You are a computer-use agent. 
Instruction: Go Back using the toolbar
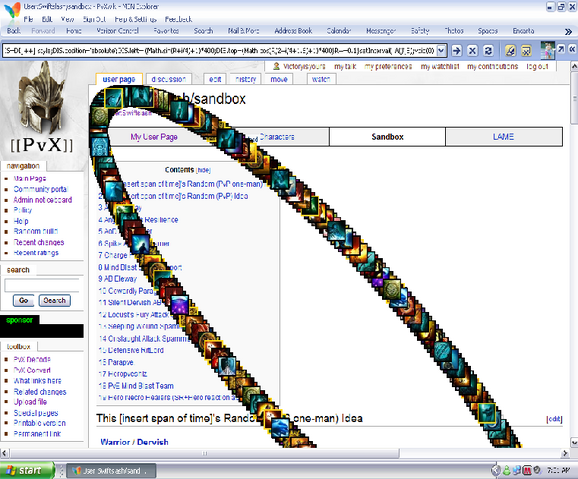(14, 31)
